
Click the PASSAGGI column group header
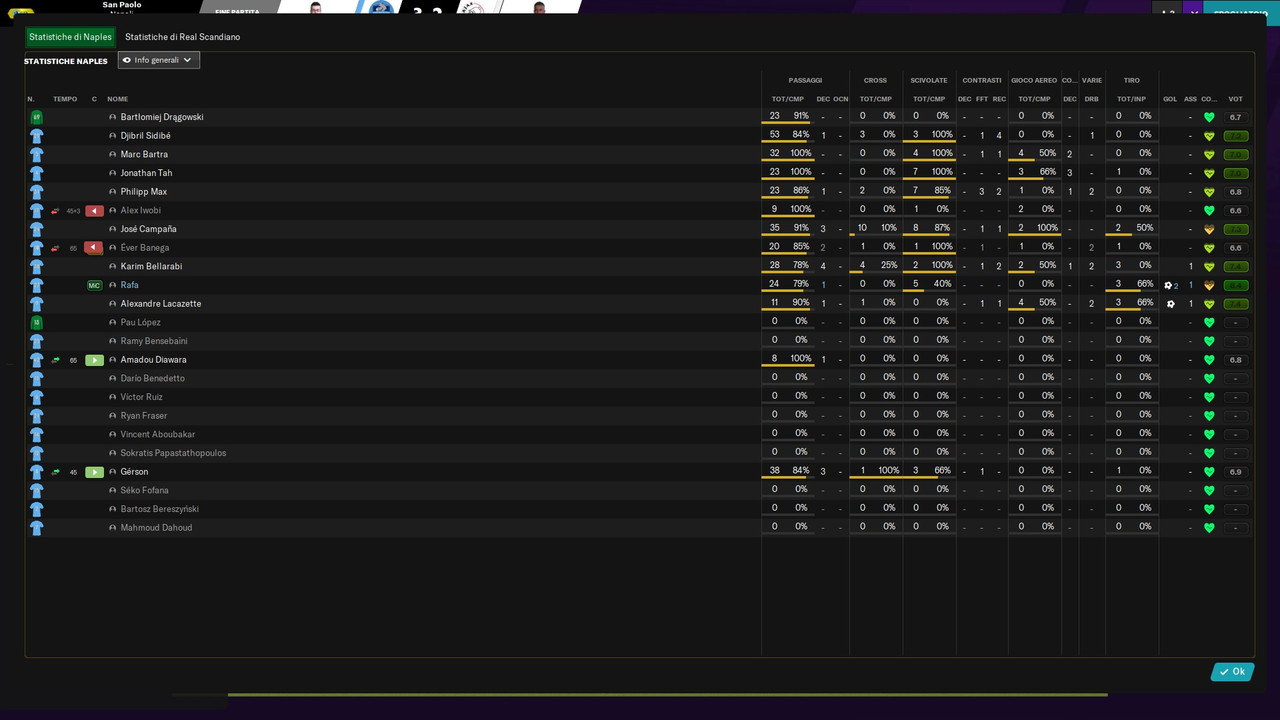coord(805,80)
